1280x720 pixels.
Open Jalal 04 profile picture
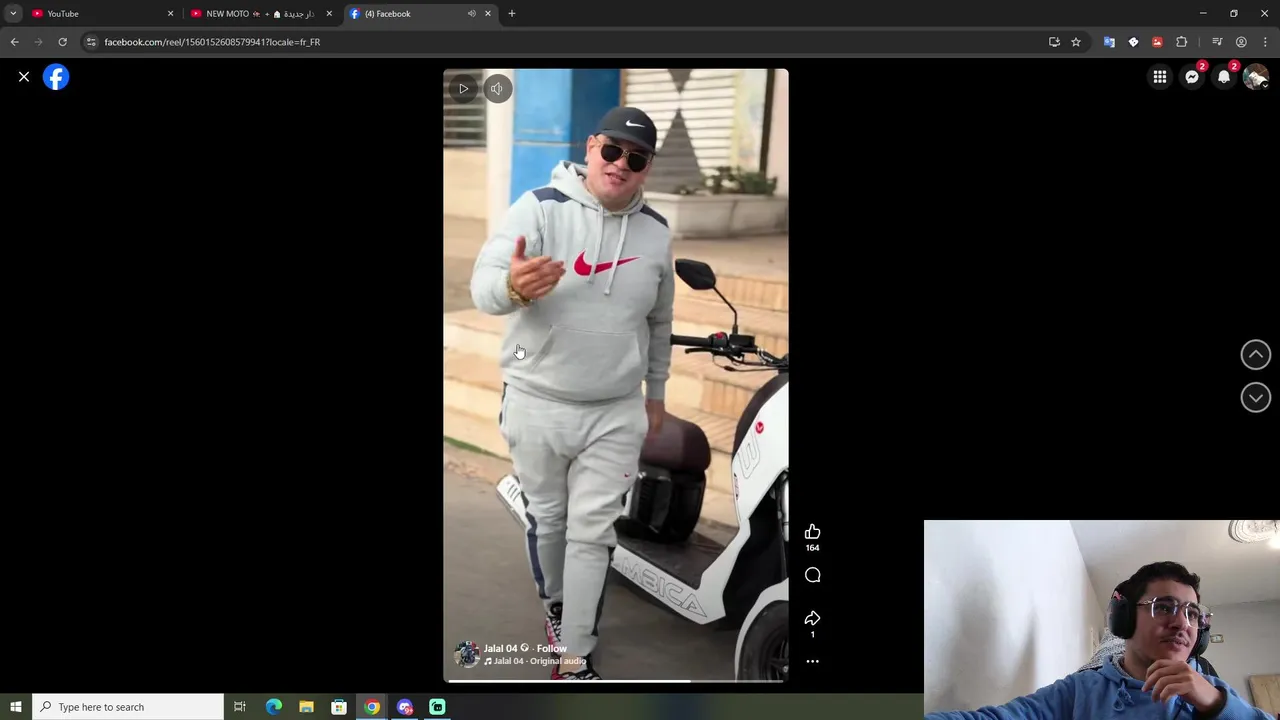[467, 654]
